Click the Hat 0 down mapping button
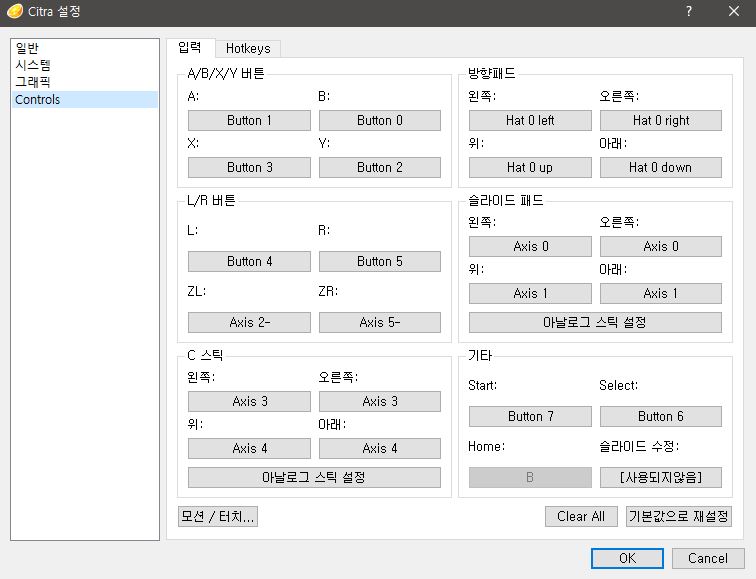 661,167
